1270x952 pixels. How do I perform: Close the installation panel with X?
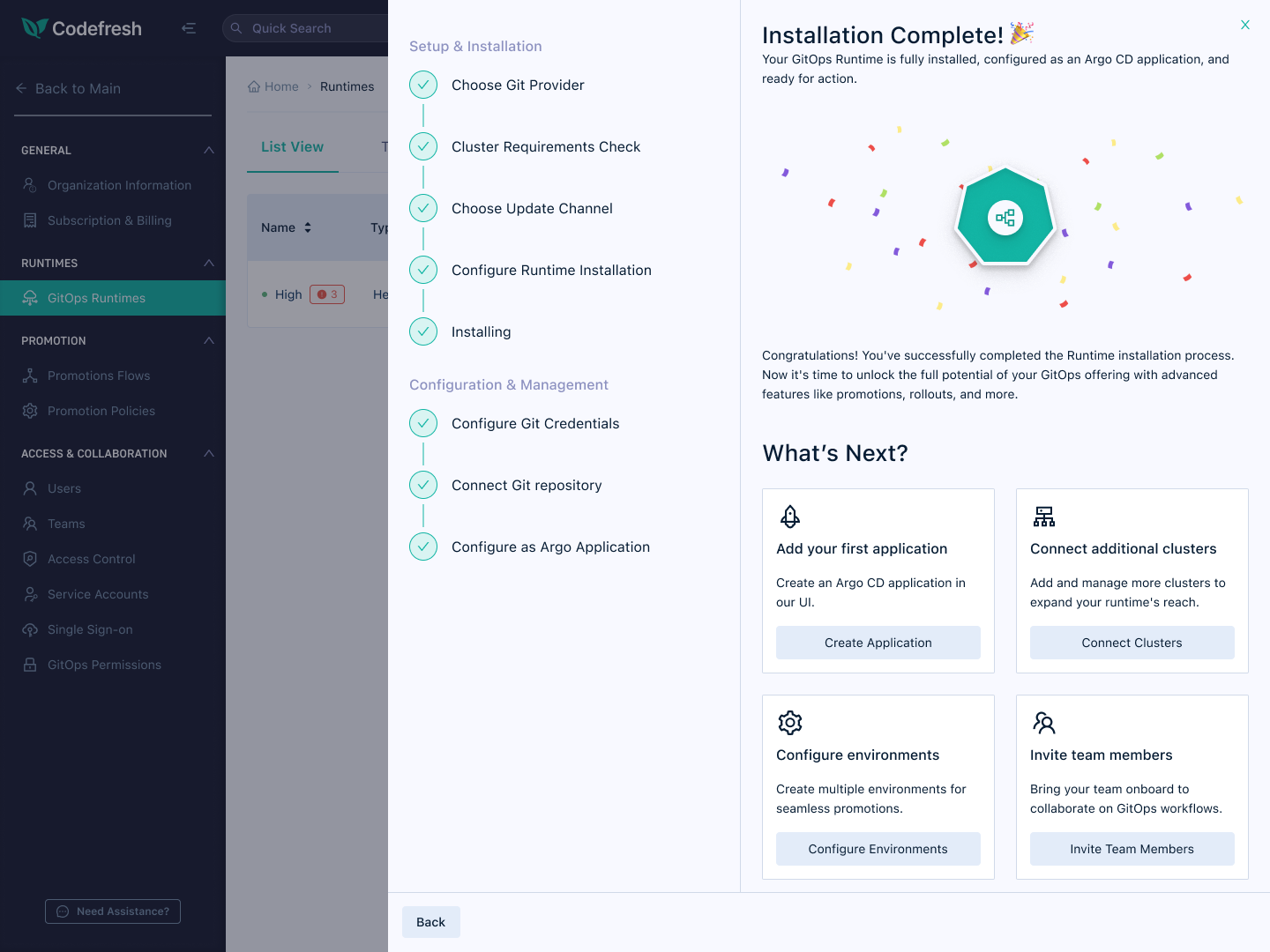pos(1245,25)
